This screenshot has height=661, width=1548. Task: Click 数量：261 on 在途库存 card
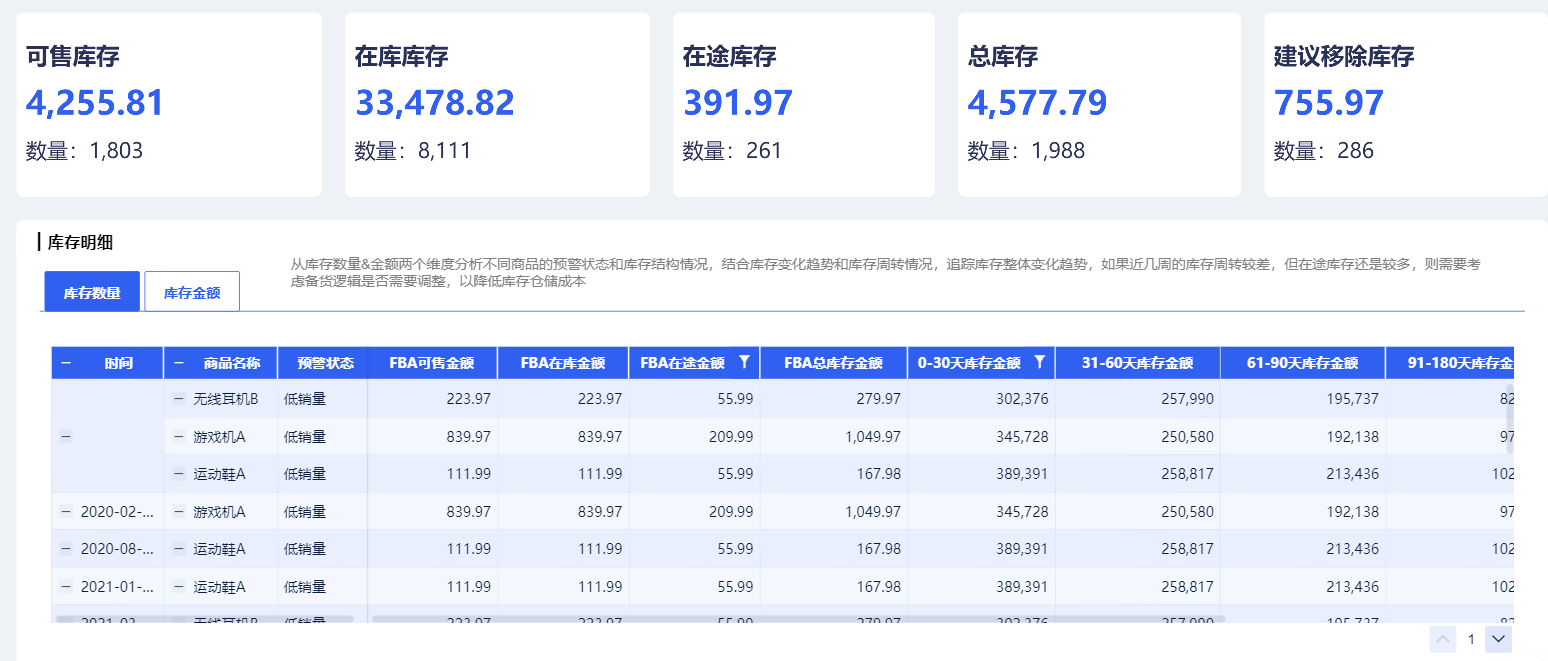(x=732, y=151)
